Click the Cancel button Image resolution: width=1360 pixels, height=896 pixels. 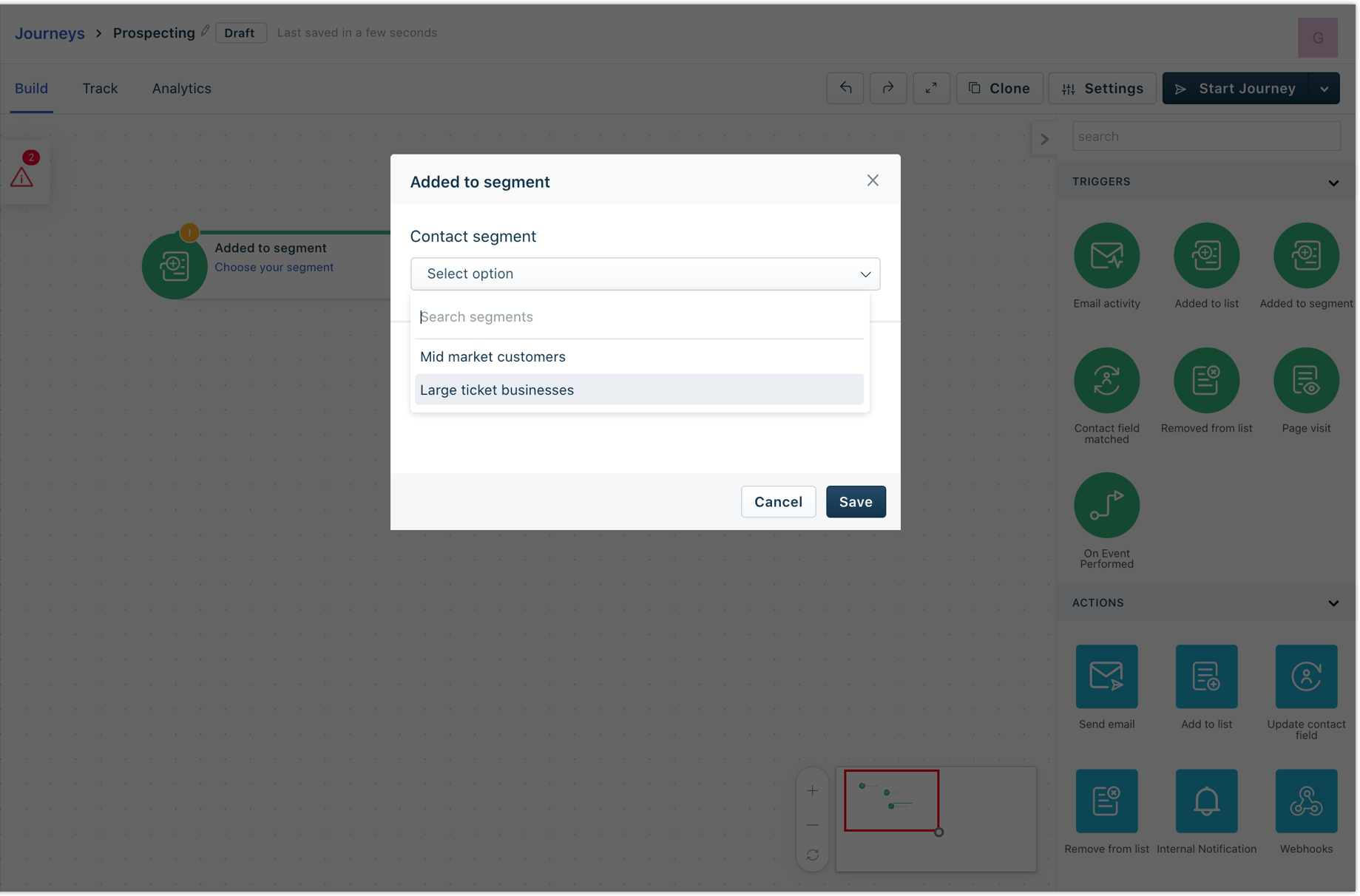(x=778, y=502)
